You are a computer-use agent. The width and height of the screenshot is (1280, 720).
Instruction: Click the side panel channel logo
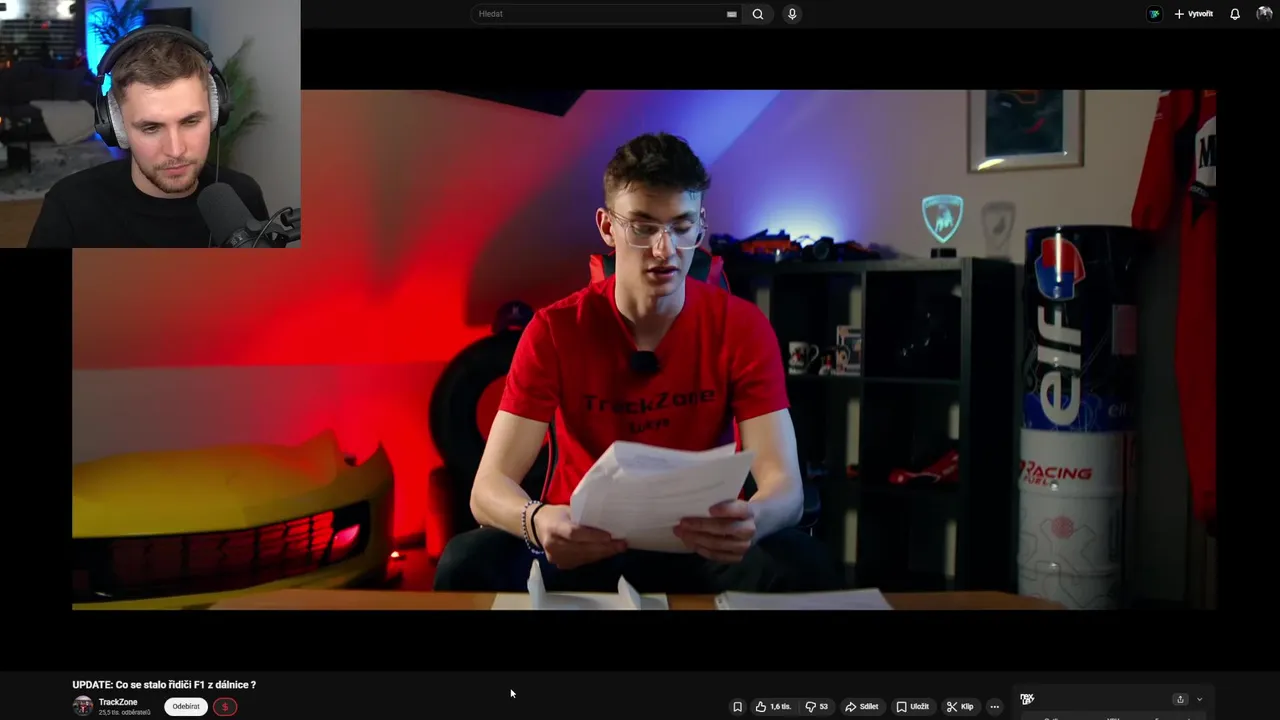coord(1027,699)
